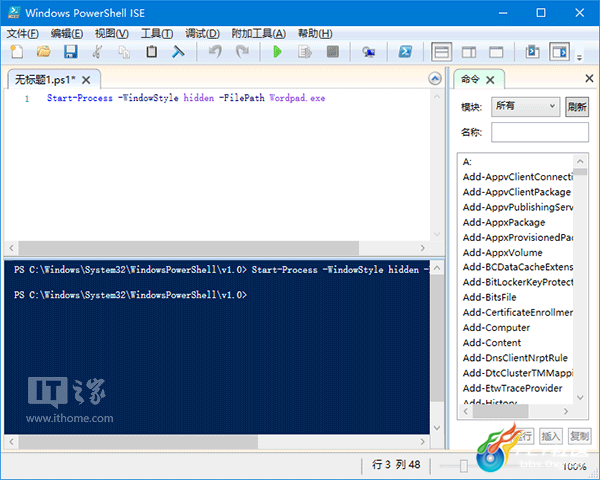
Task: Open the 视图(V) menu
Action: [111, 34]
